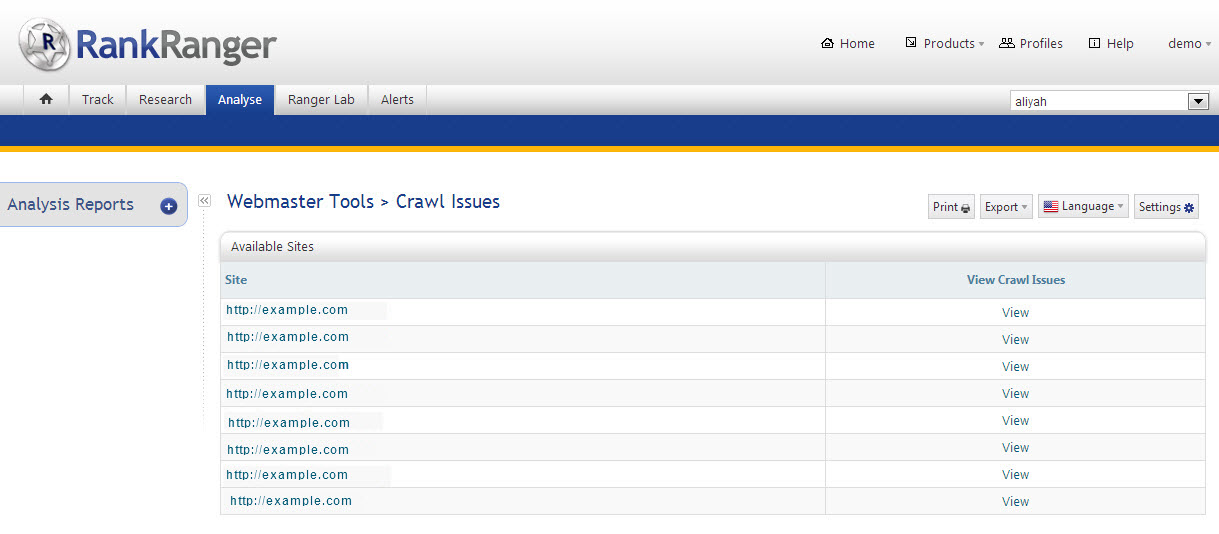1219x534 pixels.
Task: Click the home icon tab
Action: tap(46, 100)
